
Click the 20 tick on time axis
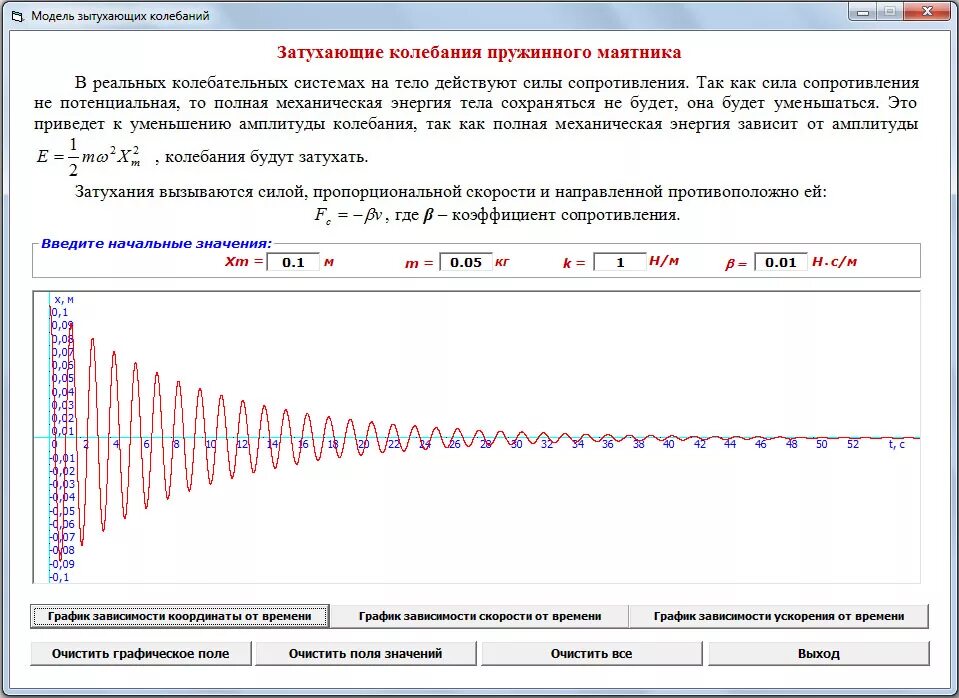click(363, 444)
